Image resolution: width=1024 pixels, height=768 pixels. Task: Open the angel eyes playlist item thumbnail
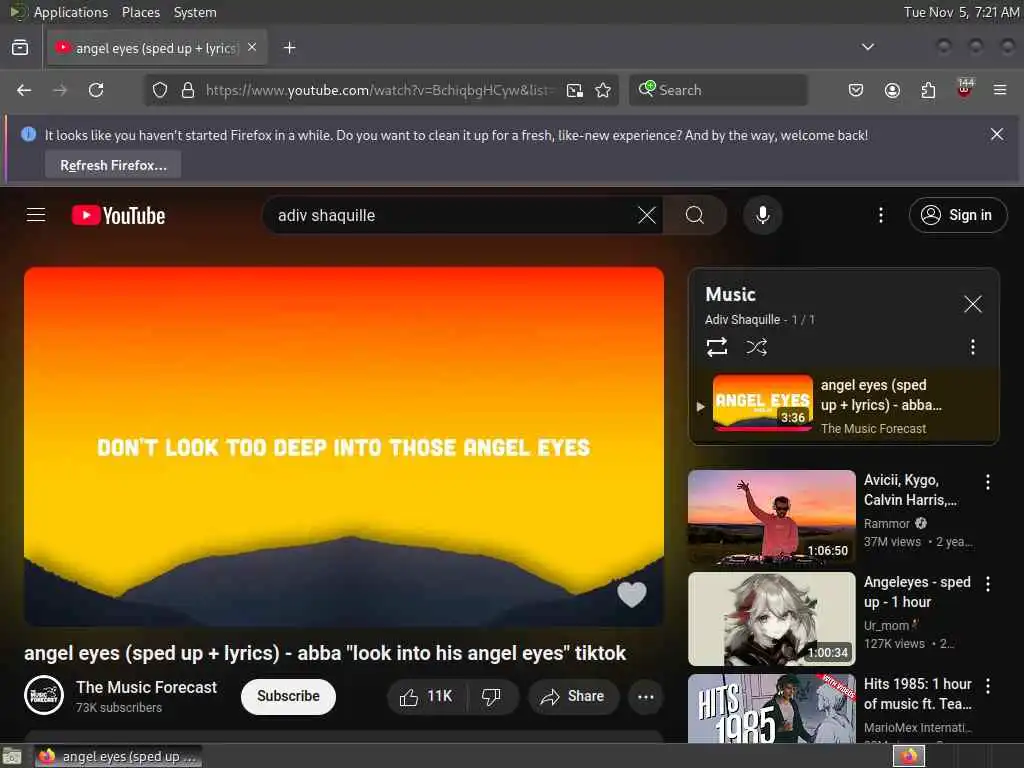762,404
